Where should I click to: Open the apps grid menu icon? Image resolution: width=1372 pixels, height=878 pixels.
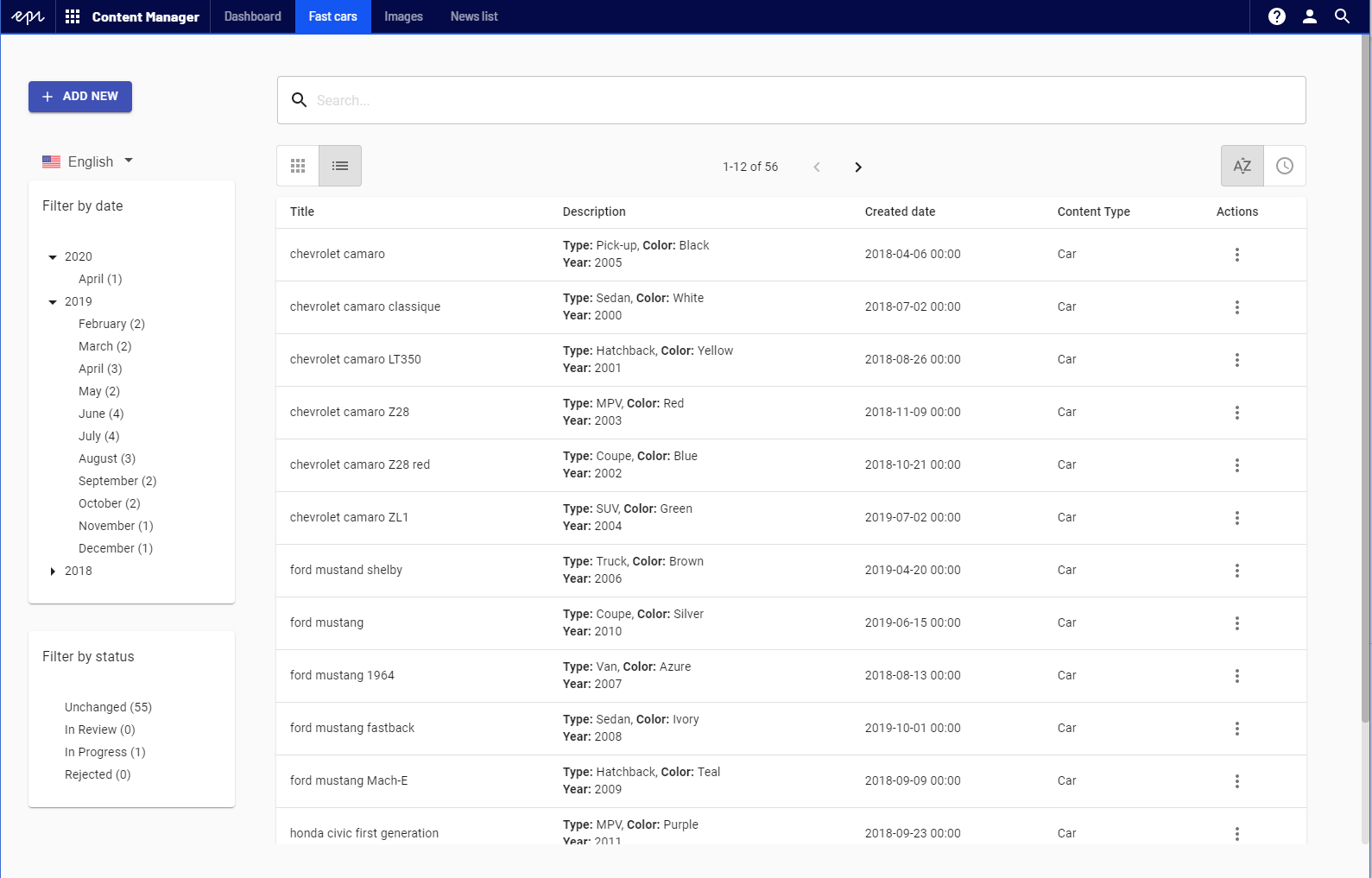[x=73, y=16]
